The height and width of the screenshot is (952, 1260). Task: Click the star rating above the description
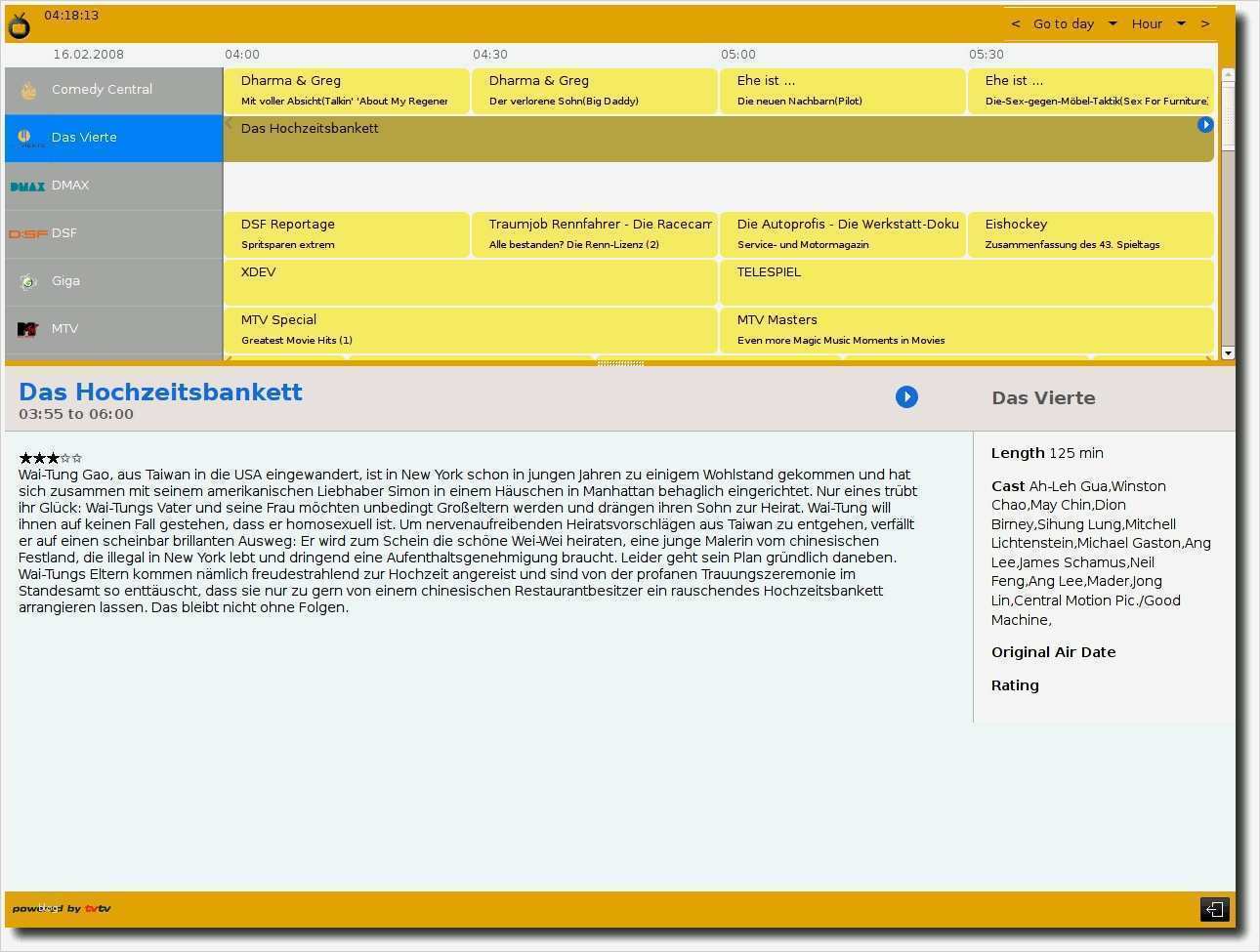[x=50, y=457]
